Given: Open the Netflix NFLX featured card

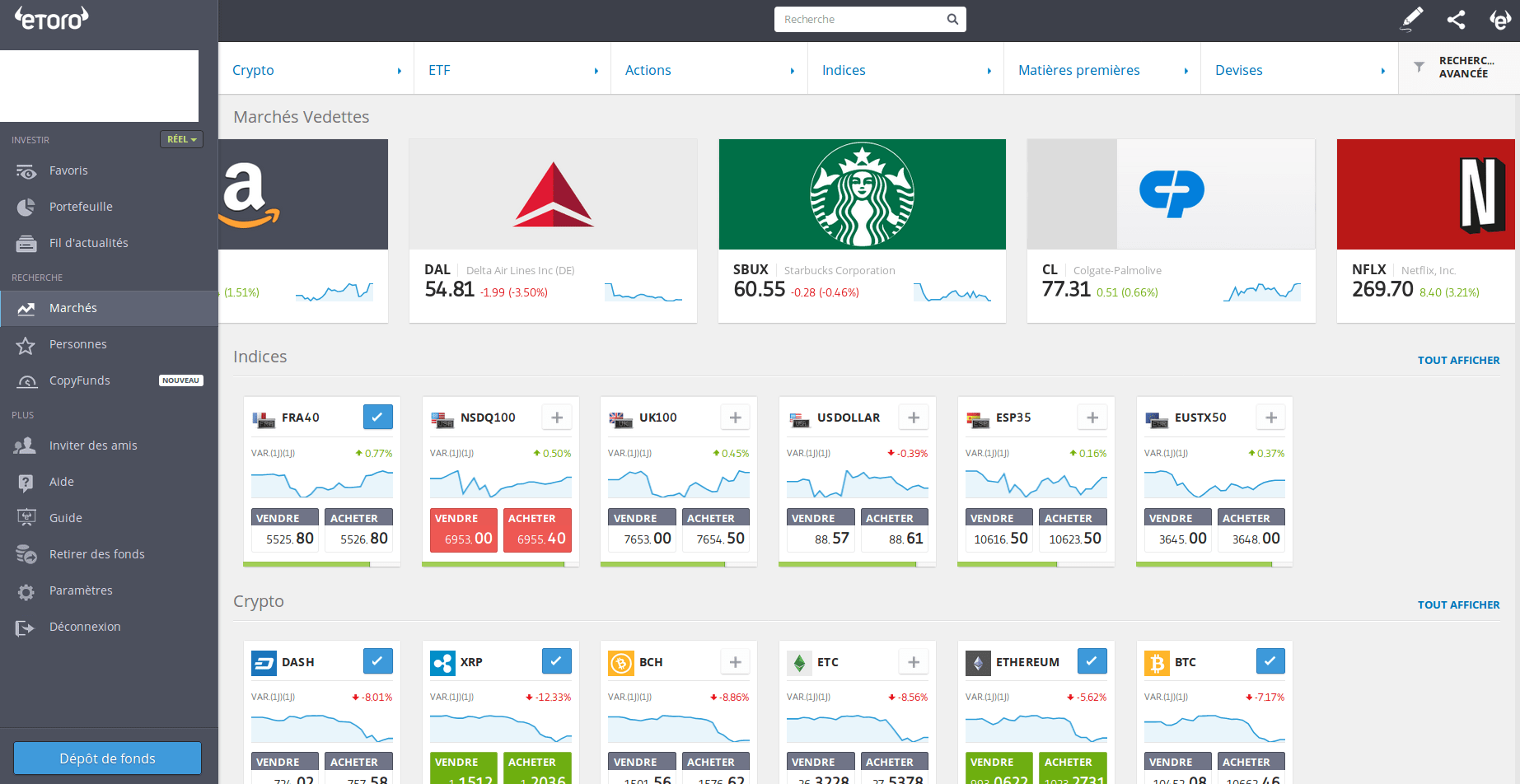Looking at the screenshot, I should tap(1426, 231).
